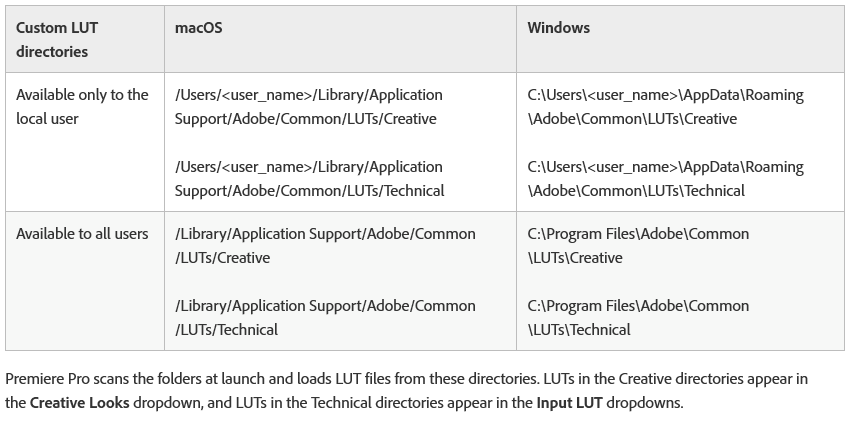This screenshot has width=866, height=426.
Task: Click "<user_name>" in the Windows local Technical path
Action: (x=630, y=167)
